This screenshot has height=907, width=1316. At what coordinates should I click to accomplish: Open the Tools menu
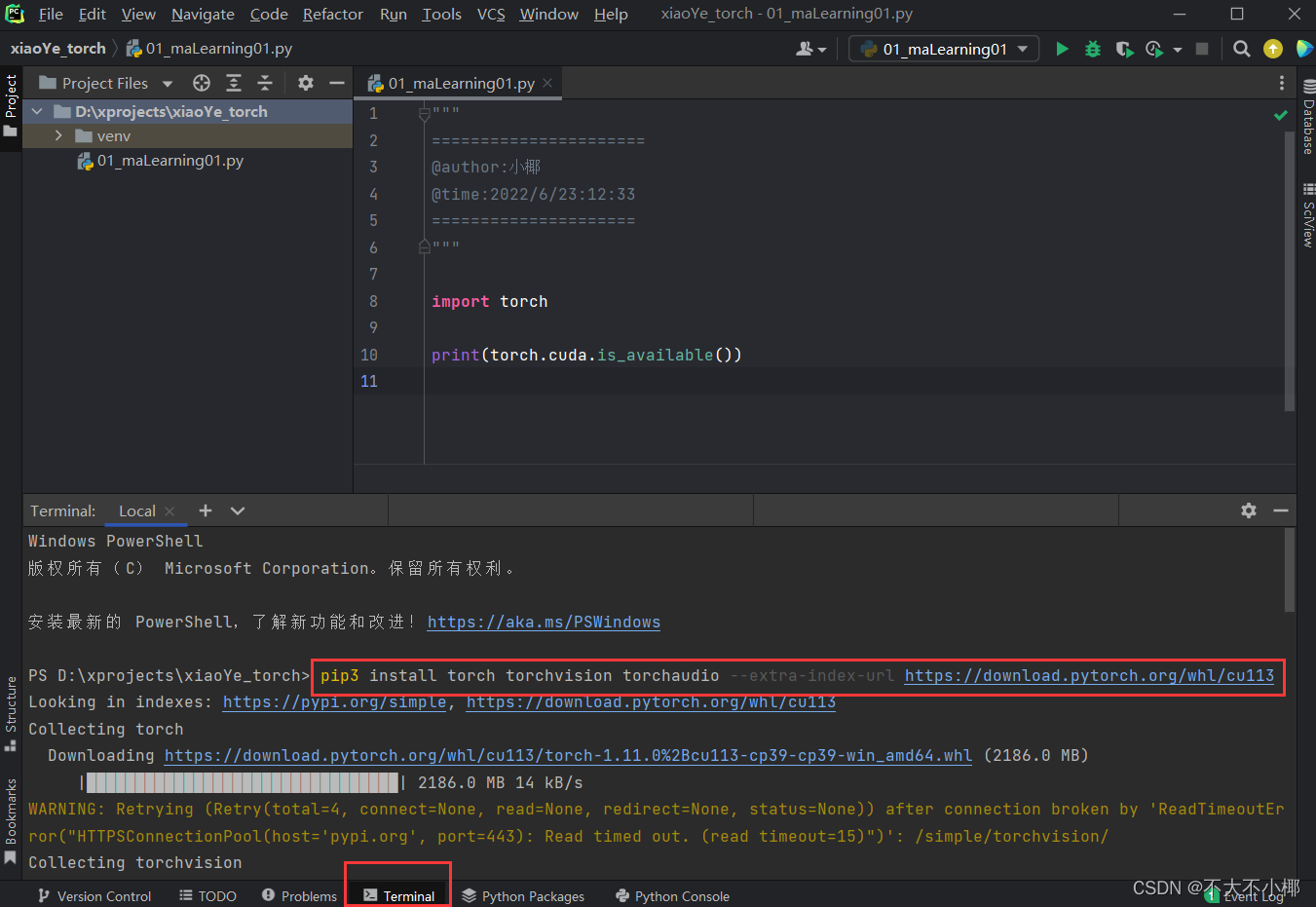pos(441,14)
